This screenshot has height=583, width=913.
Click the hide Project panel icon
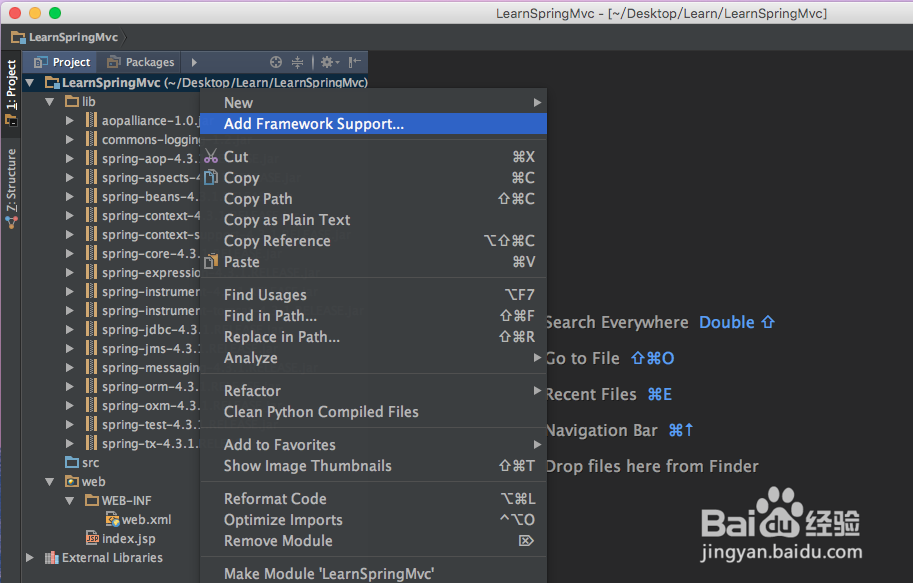355,62
